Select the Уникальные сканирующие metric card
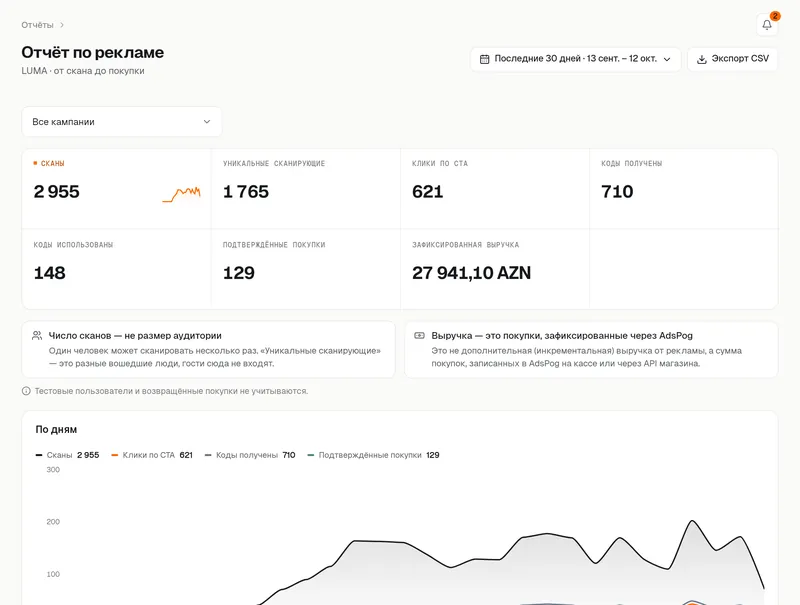Image resolution: width=800 pixels, height=605 pixels. point(306,189)
